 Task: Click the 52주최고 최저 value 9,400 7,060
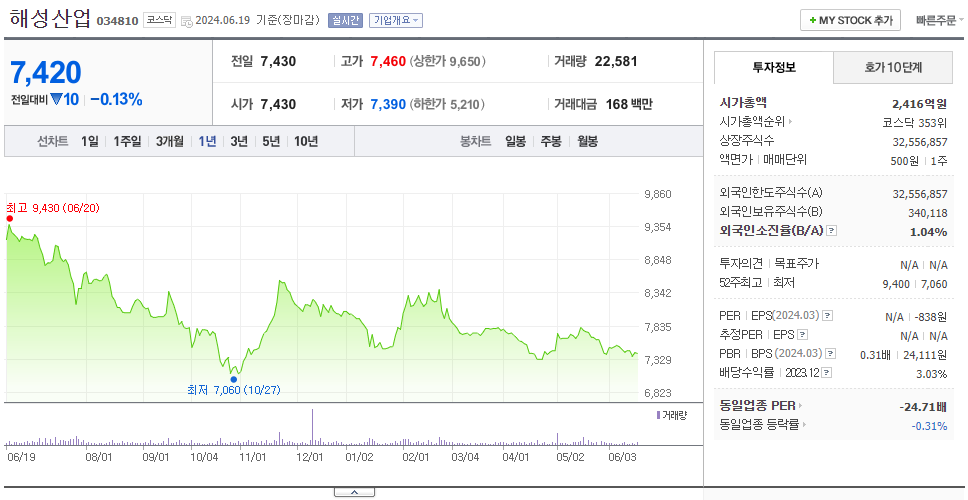click(915, 284)
